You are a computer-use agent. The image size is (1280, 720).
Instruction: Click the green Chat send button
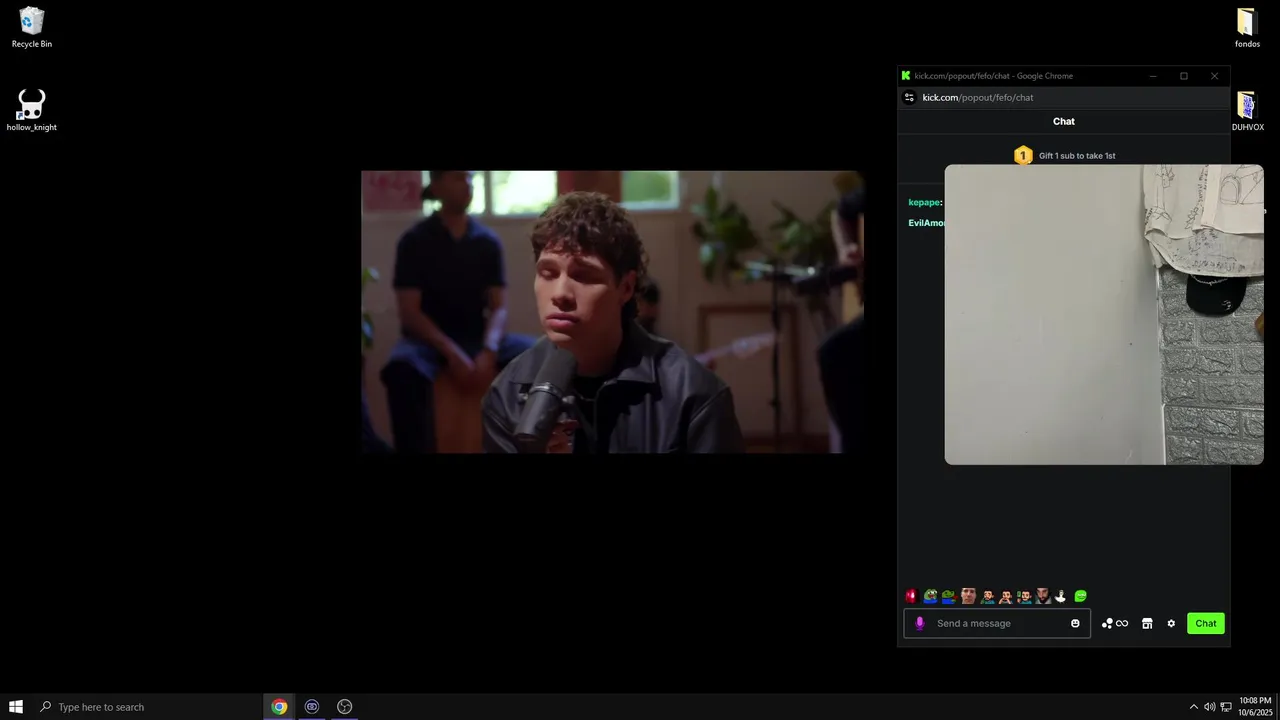1206,623
